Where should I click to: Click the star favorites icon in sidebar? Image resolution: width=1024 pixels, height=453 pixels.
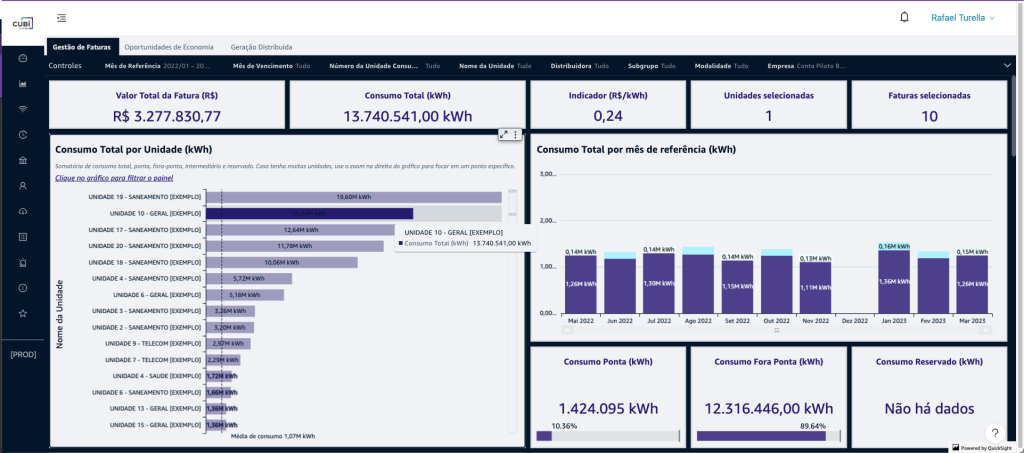pyautogui.click(x=23, y=313)
